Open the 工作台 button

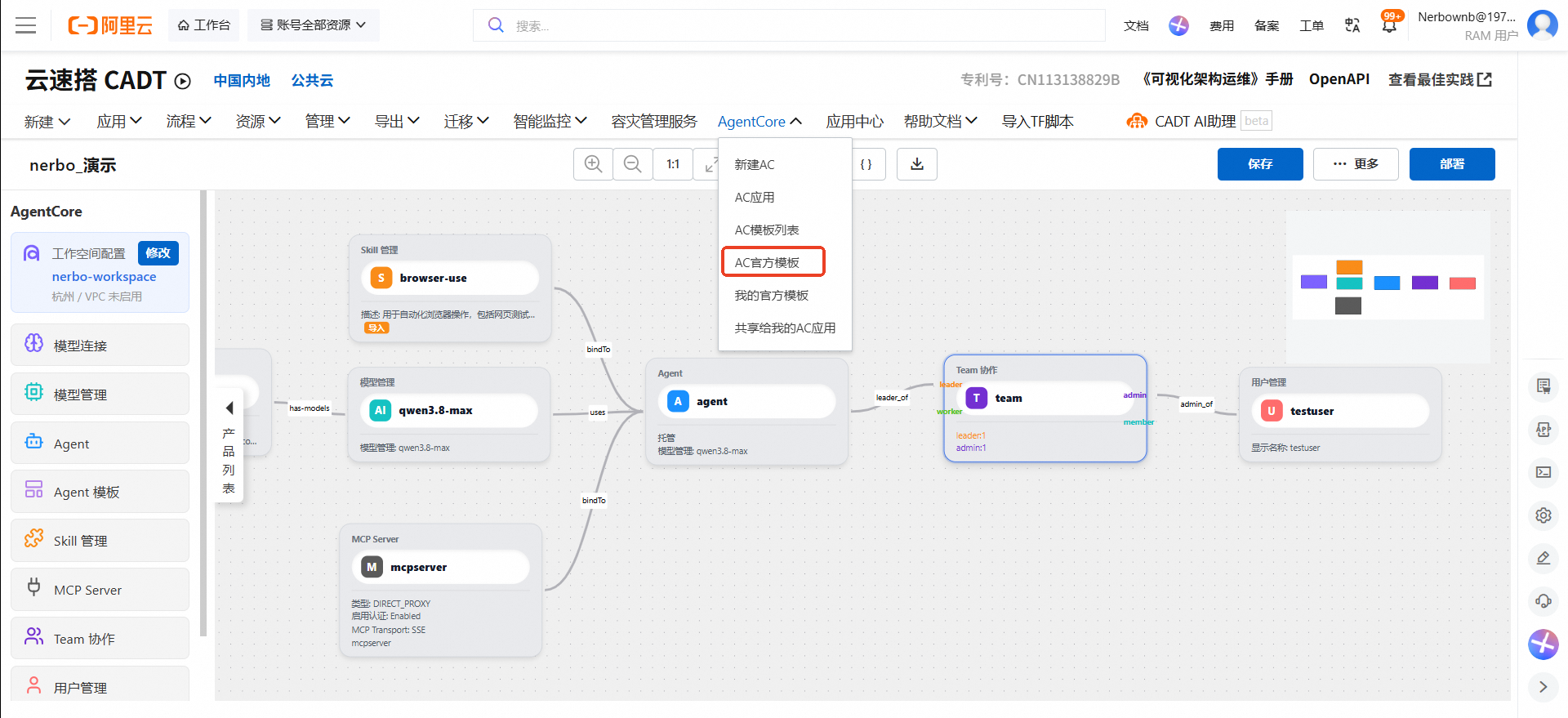tap(204, 25)
